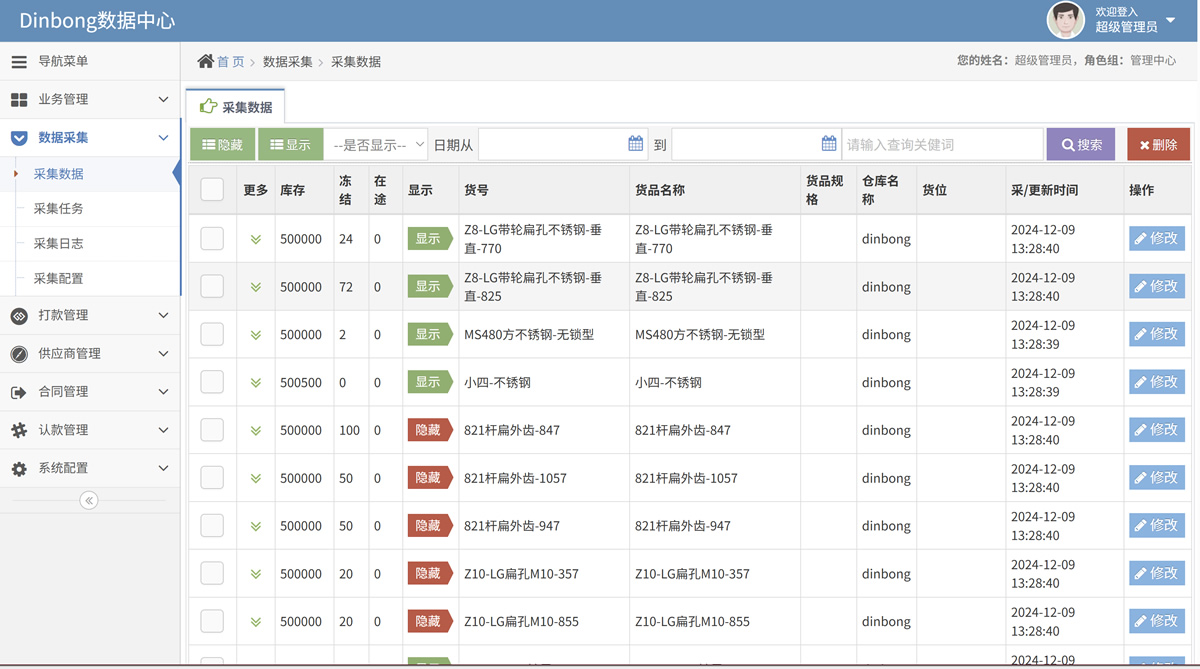Open calendar picker for end date

point(828,144)
